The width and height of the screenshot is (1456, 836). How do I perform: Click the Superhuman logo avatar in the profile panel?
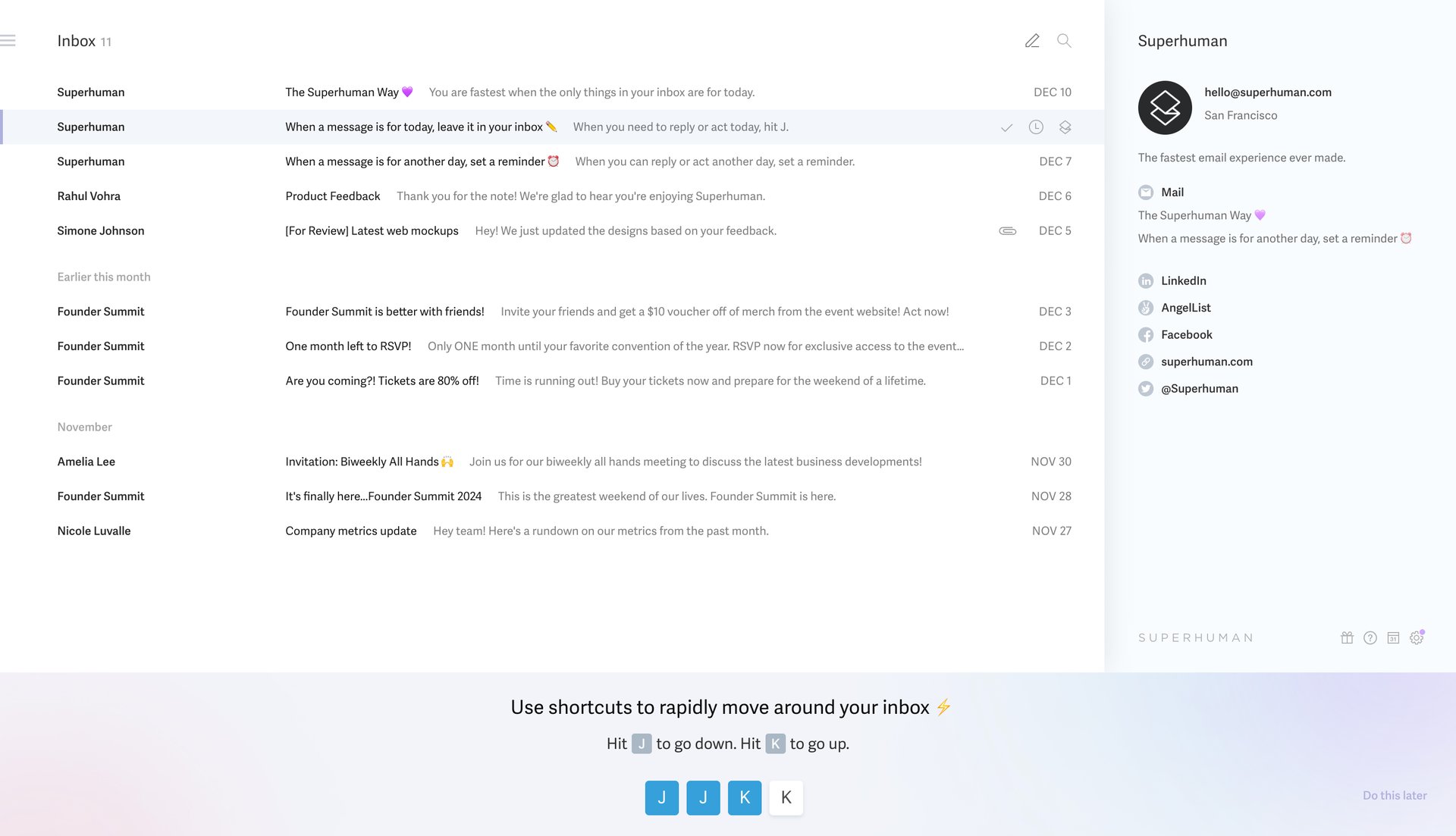[x=1165, y=108]
